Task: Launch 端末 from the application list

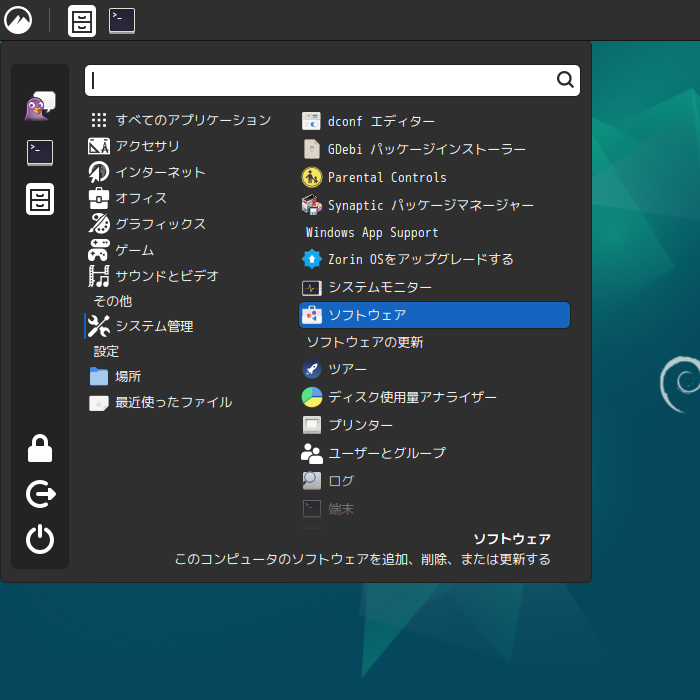Action: click(x=434, y=508)
